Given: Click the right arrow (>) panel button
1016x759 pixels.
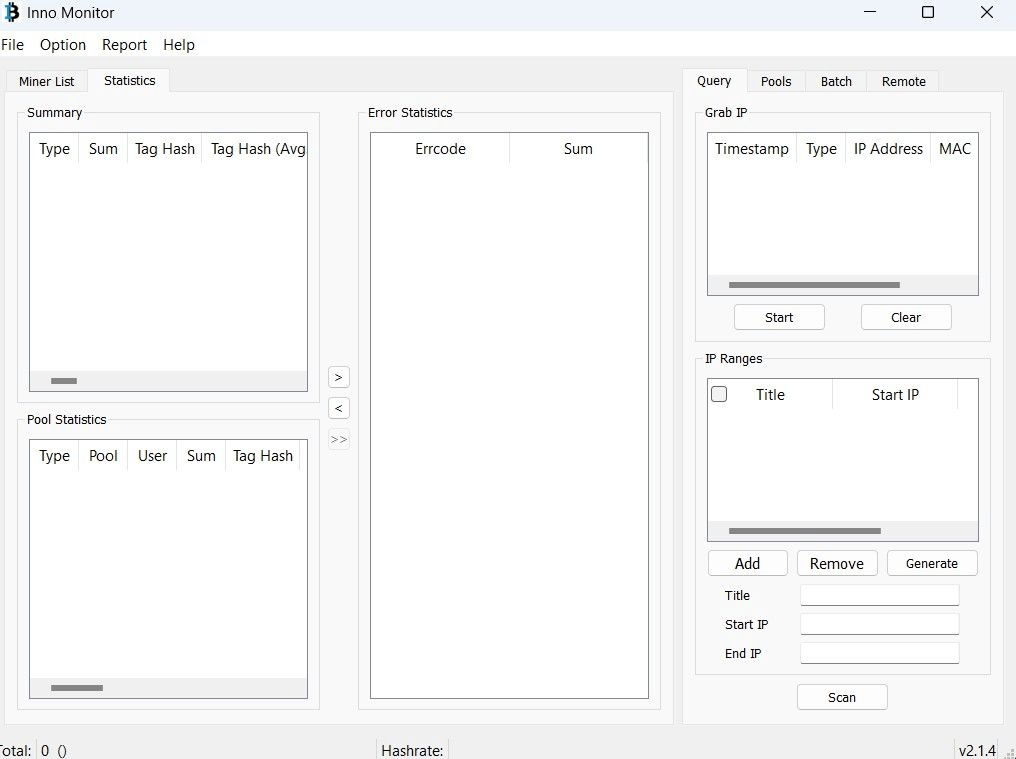Looking at the screenshot, I should [x=339, y=377].
